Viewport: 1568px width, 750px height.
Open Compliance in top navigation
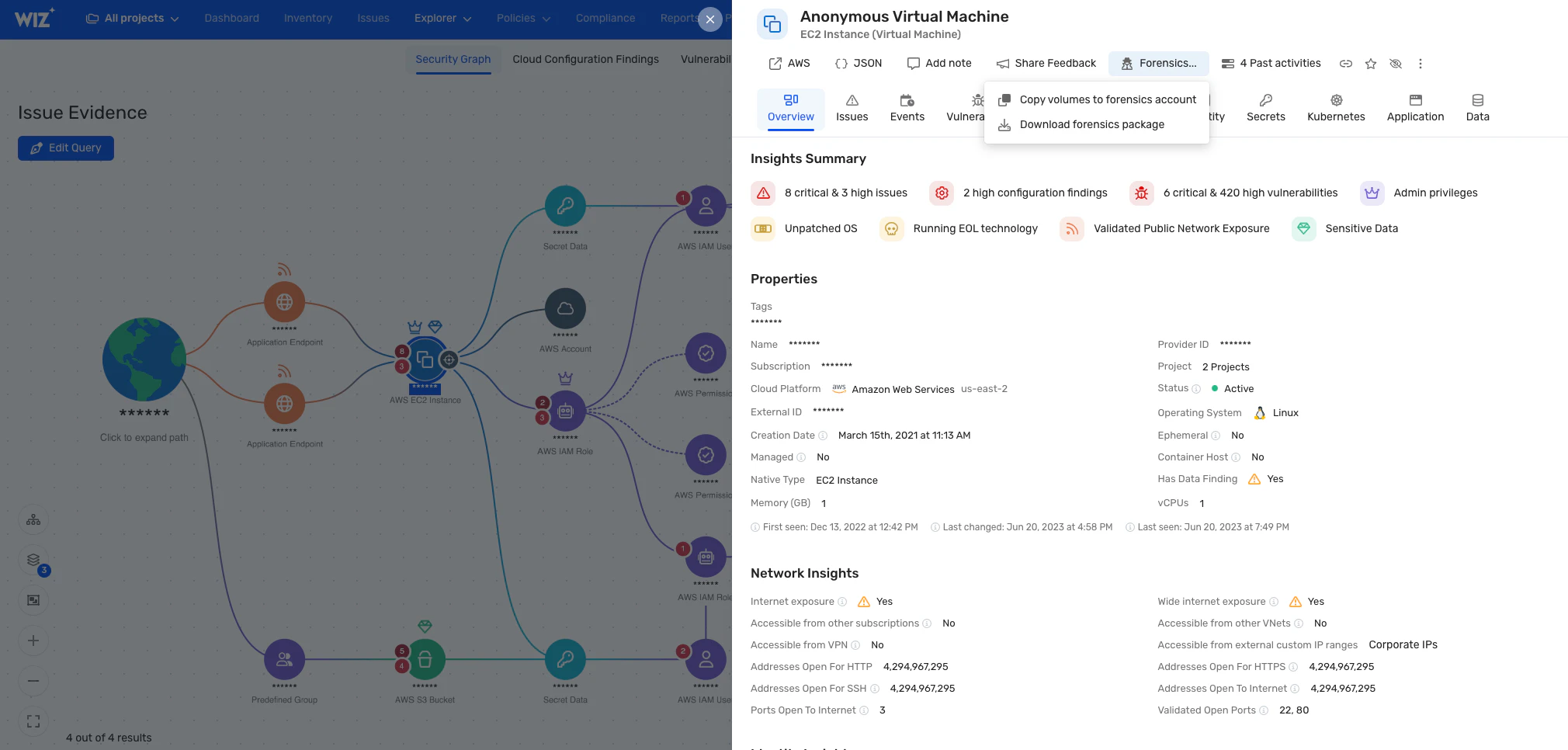(x=605, y=18)
